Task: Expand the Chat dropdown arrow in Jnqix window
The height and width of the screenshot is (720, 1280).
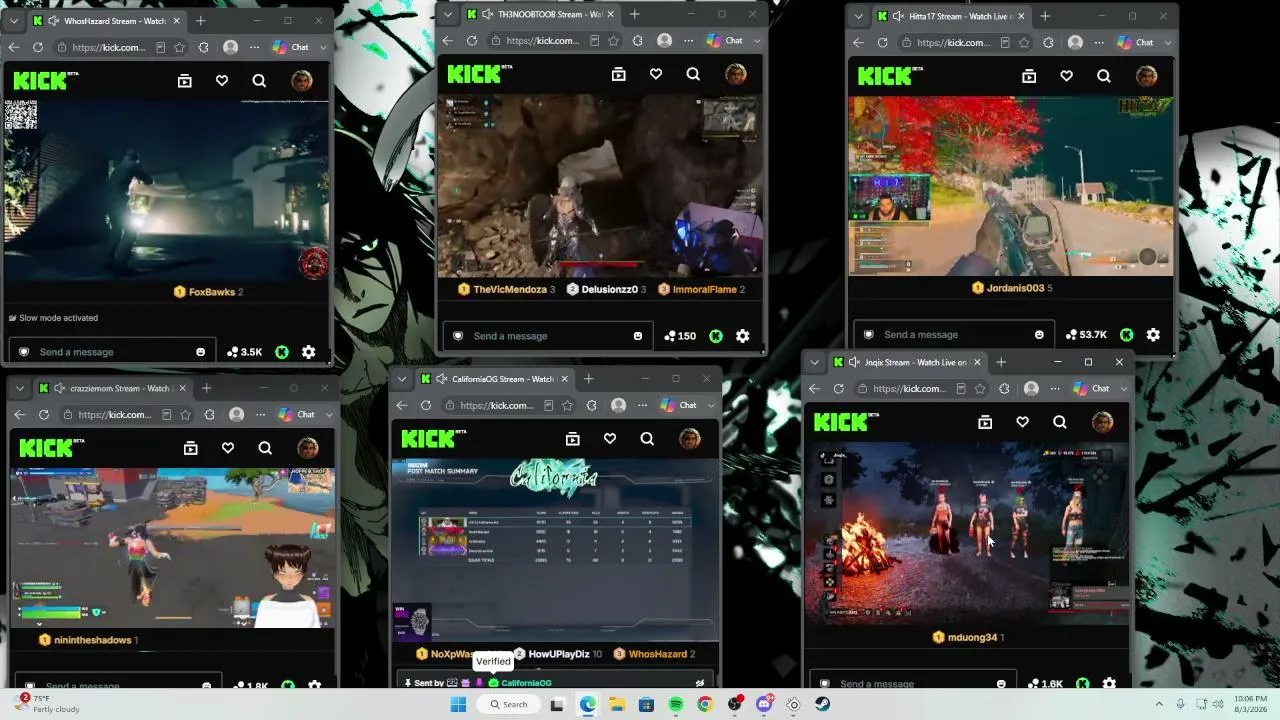Action: (x=1123, y=388)
